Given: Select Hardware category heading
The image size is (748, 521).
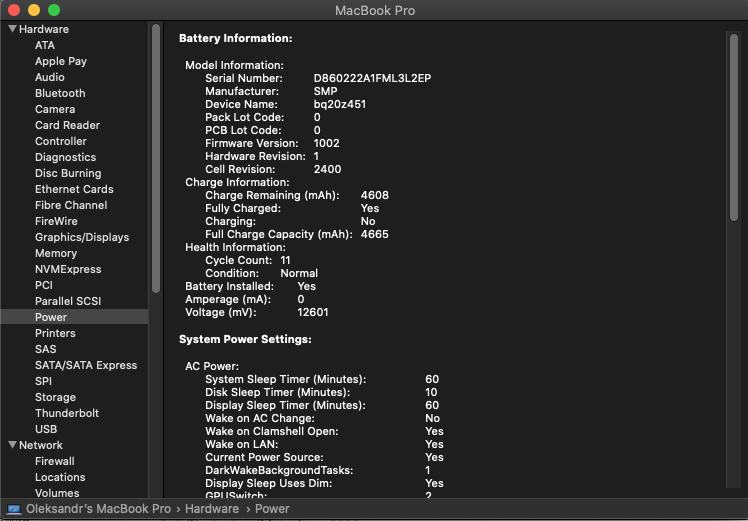Looking at the screenshot, I should click(44, 29).
